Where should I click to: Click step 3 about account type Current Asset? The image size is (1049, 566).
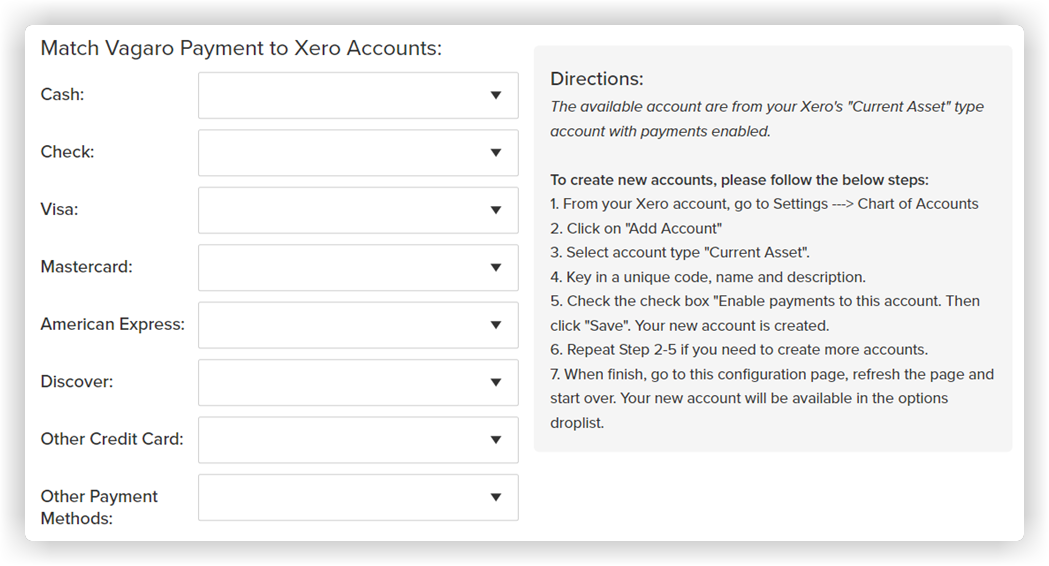point(680,253)
